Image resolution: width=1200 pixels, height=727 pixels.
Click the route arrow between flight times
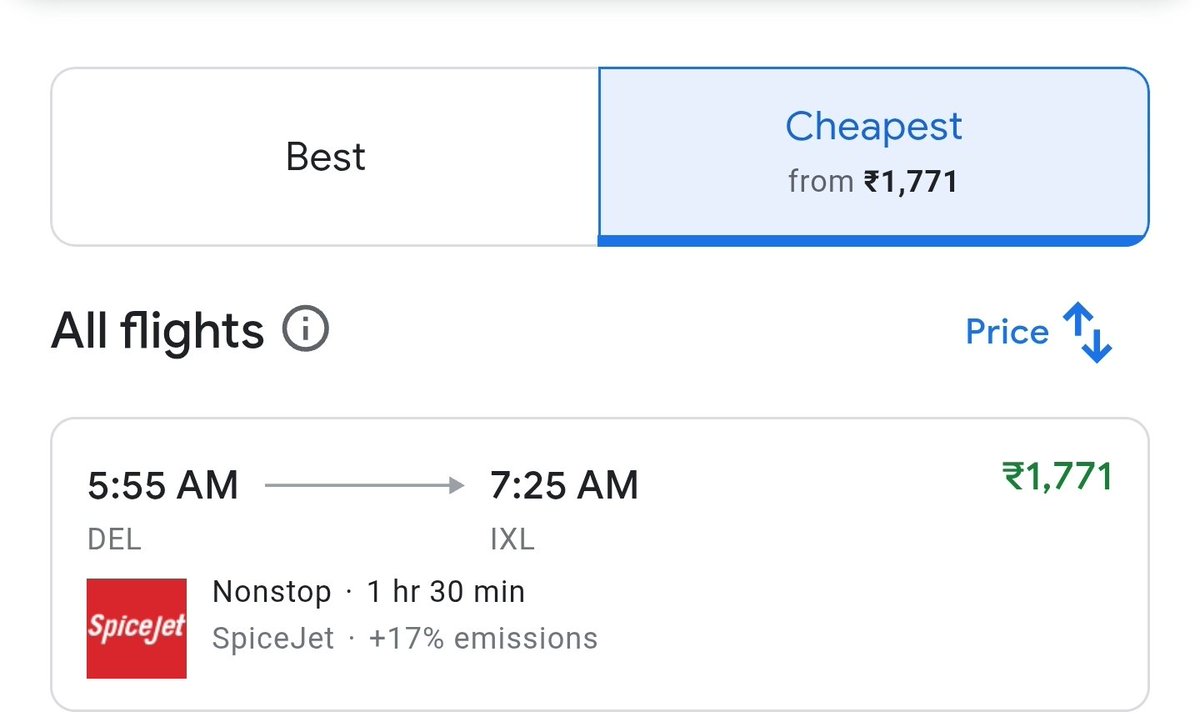365,486
